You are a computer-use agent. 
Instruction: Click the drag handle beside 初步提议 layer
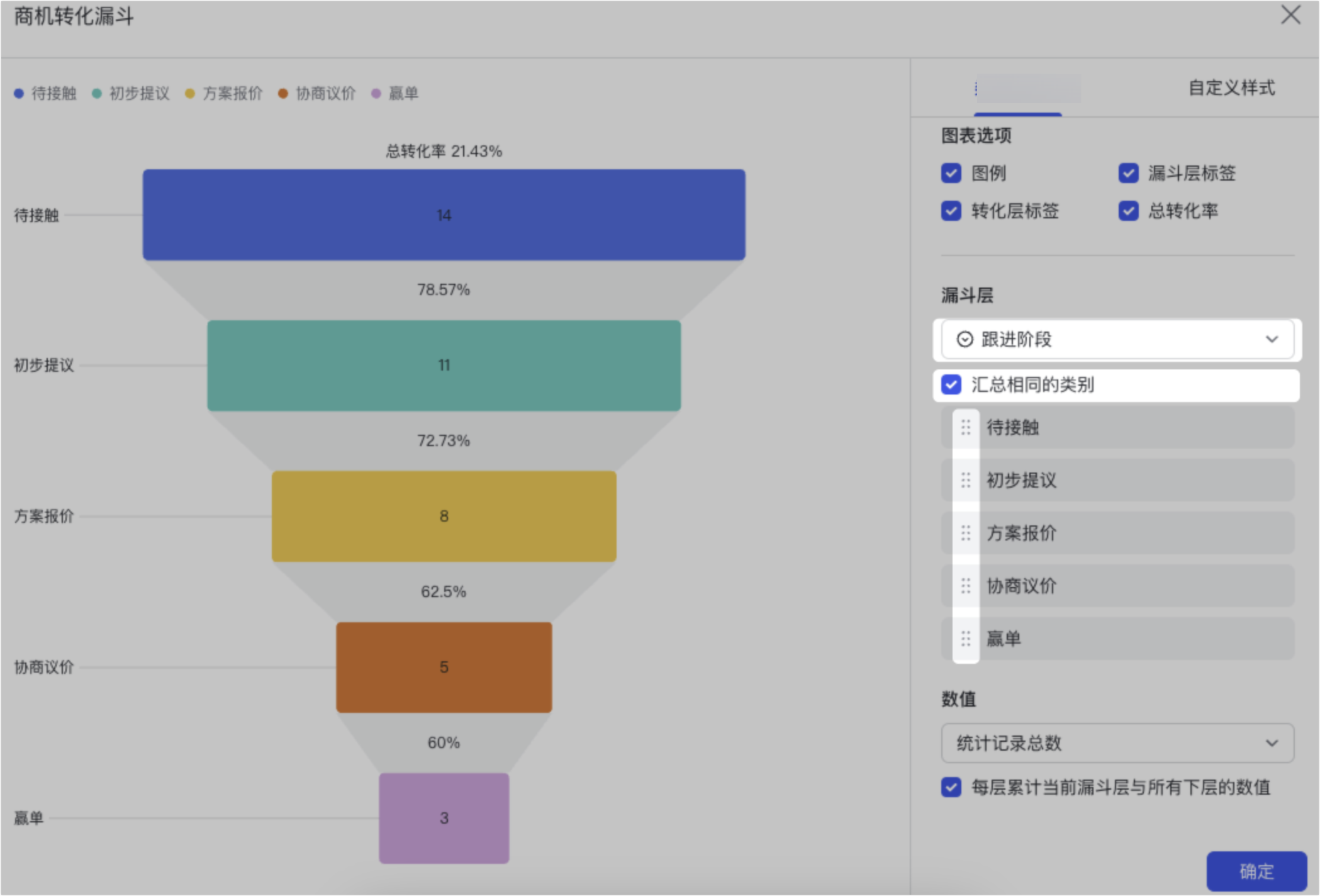click(x=965, y=481)
